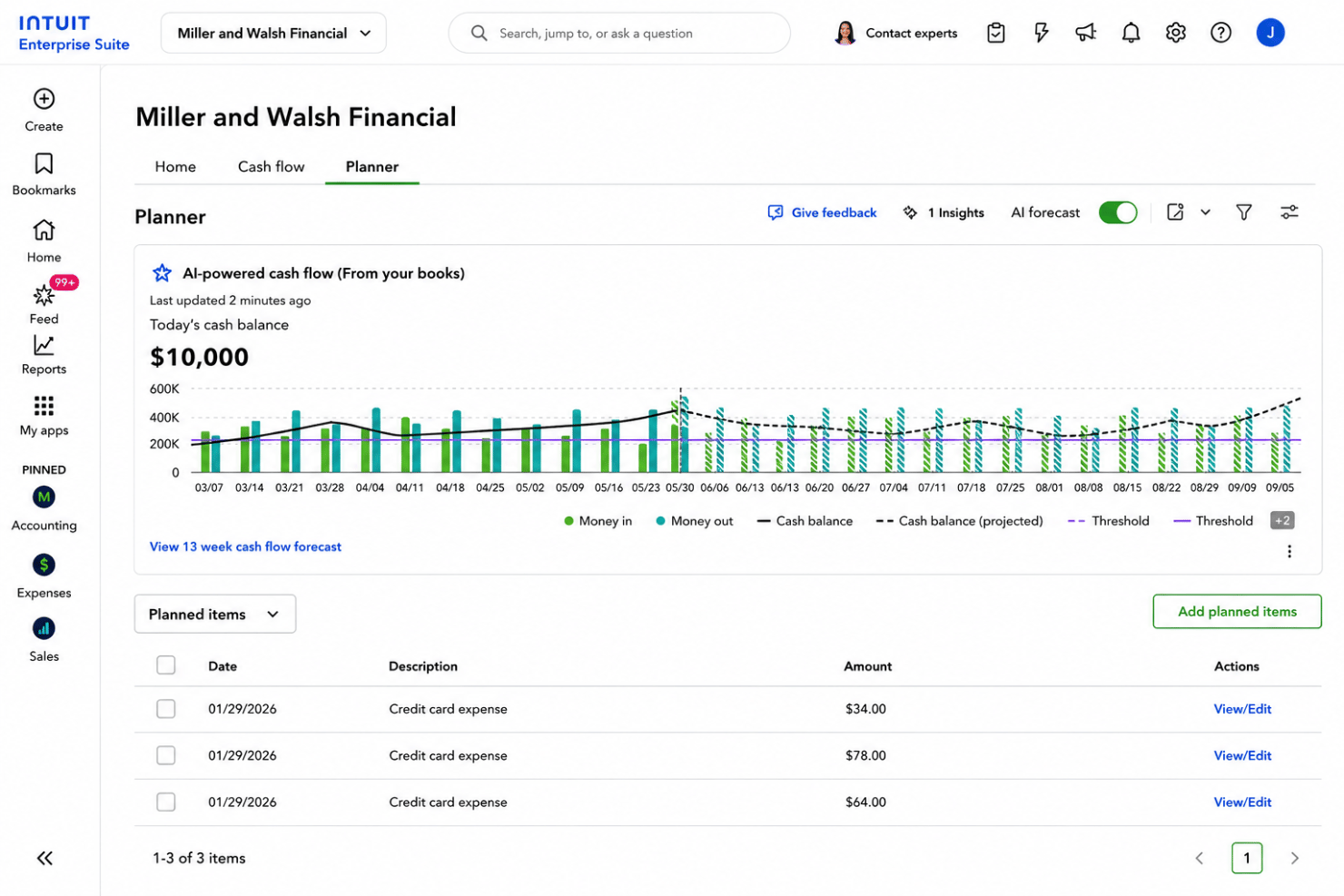Open chart settings sliders icon
1344x896 pixels.
tap(1290, 212)
